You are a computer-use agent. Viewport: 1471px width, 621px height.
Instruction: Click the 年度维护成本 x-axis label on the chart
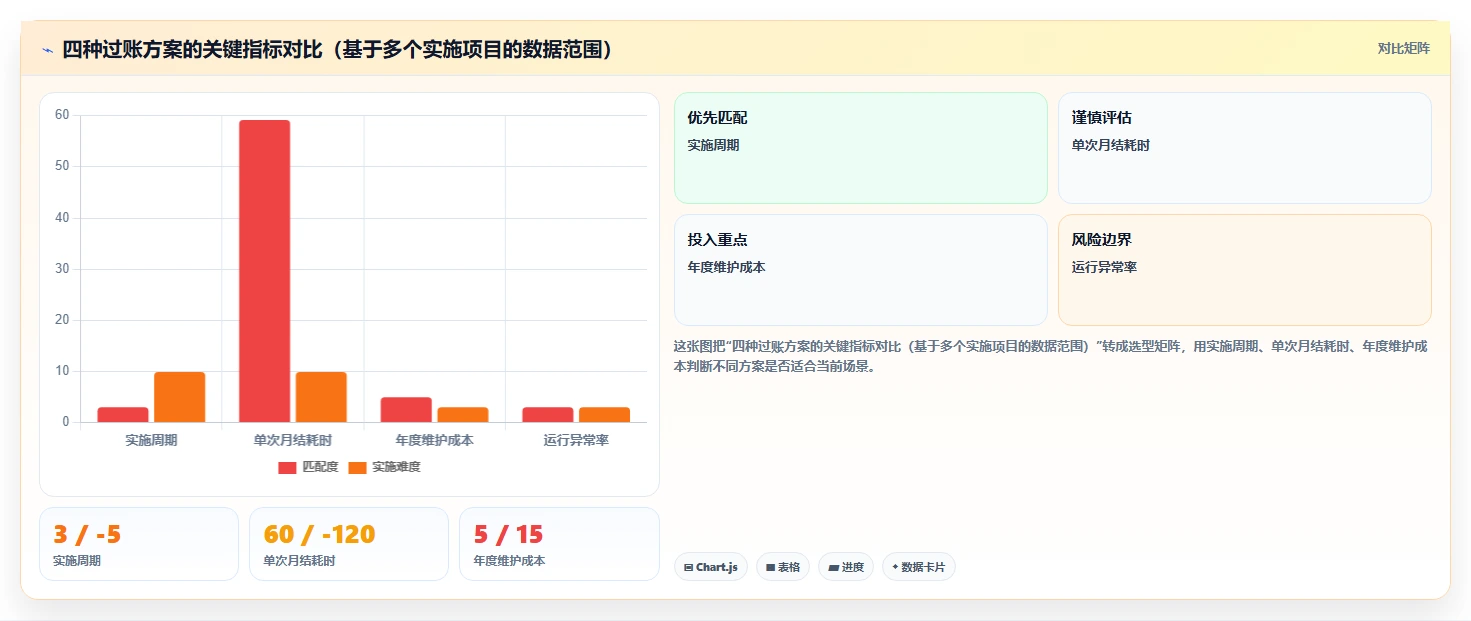(434, 440)
